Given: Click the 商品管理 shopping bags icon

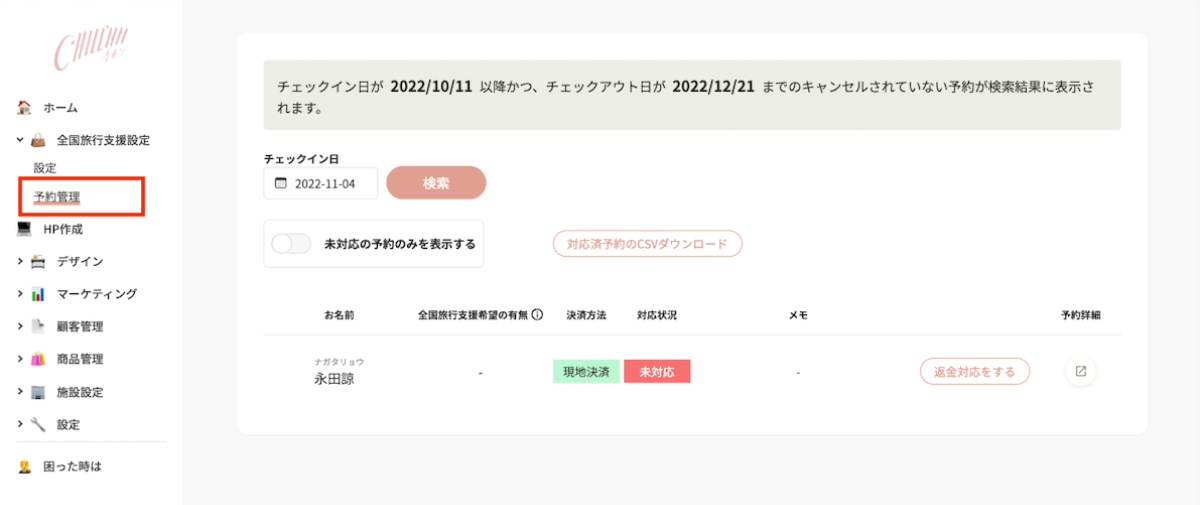Looking at the screenshot, I should (38, 359).
